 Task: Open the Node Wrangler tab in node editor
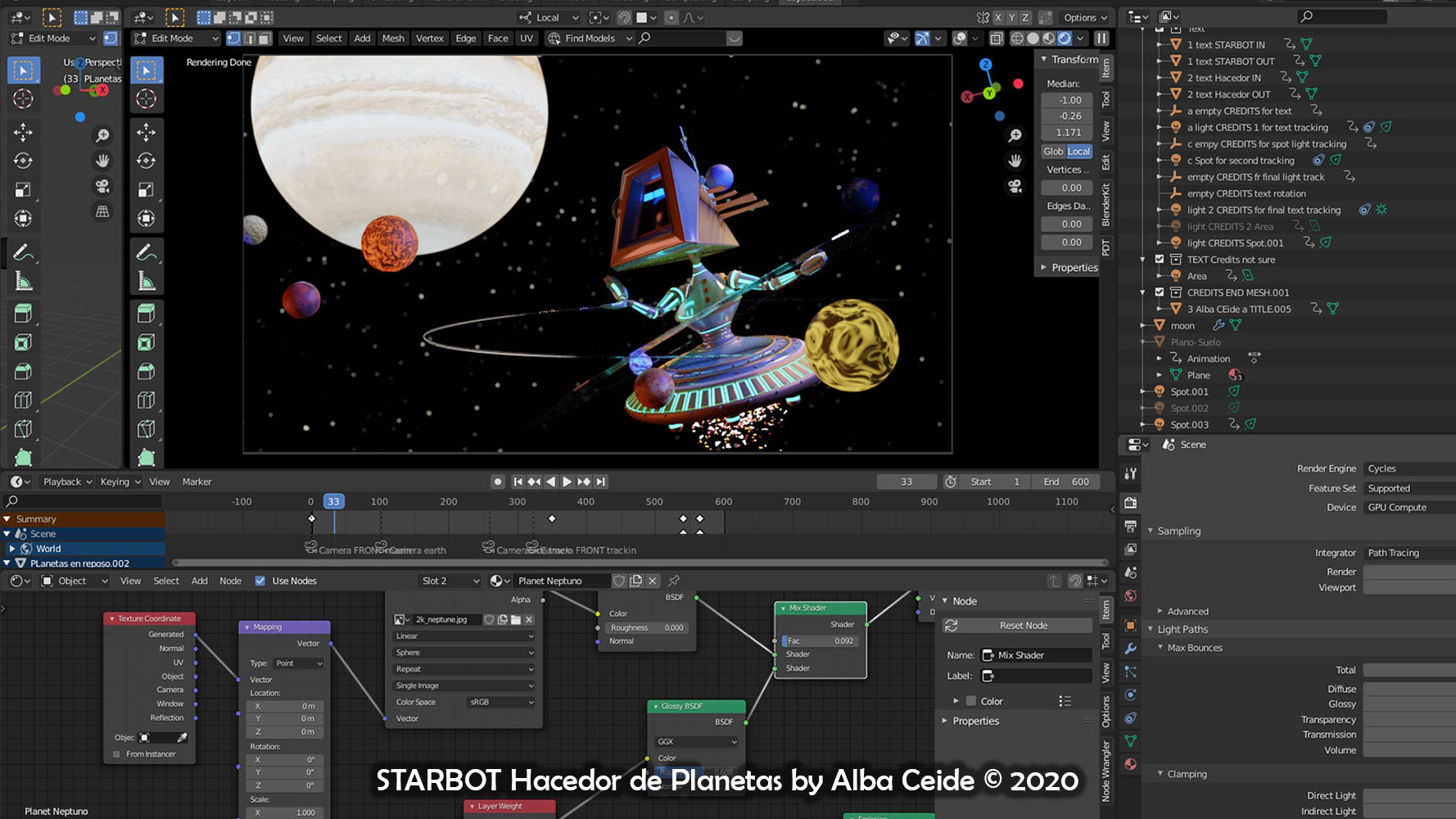tap(1106, 770)
